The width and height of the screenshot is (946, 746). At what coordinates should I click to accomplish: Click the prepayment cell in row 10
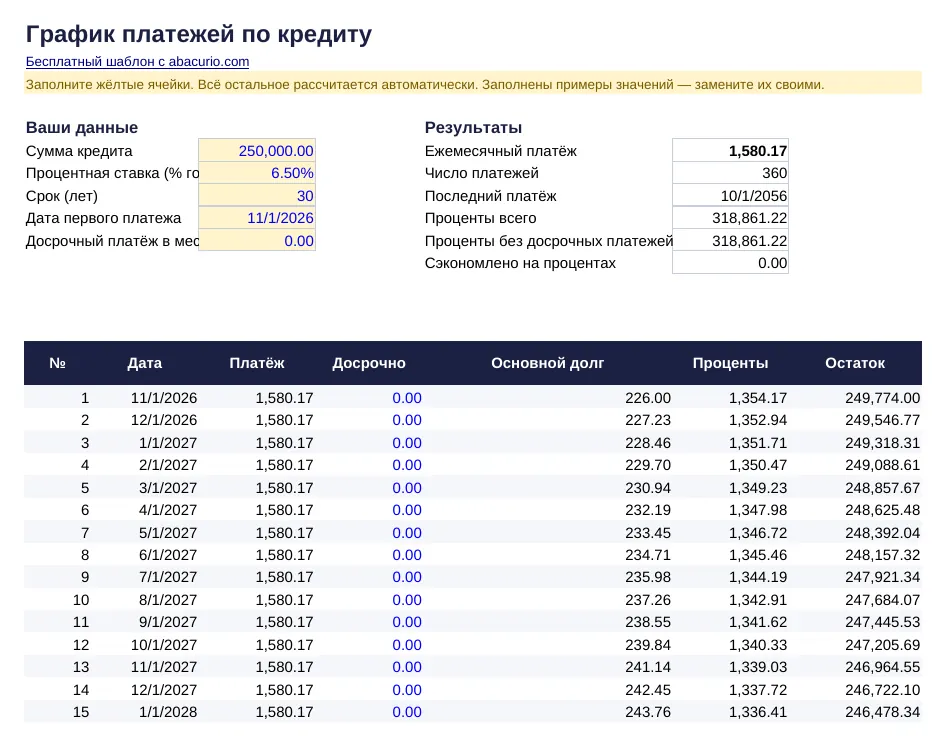coord(407,600)
